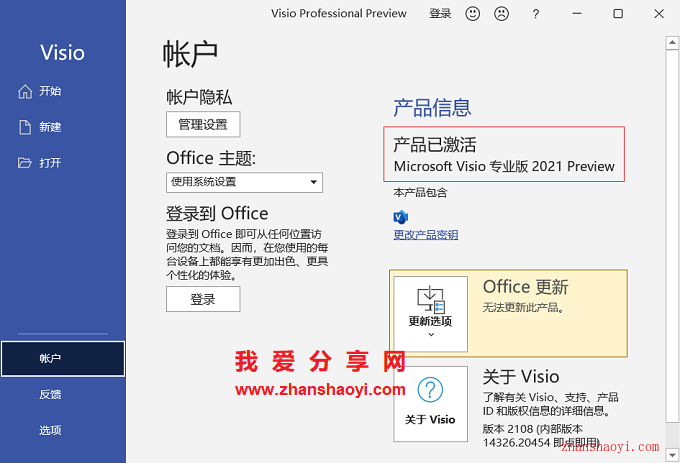The height and width of the screenshot is (463, 680).
Task: Click the 无法更新此产品 text
Action: (523, 308)
